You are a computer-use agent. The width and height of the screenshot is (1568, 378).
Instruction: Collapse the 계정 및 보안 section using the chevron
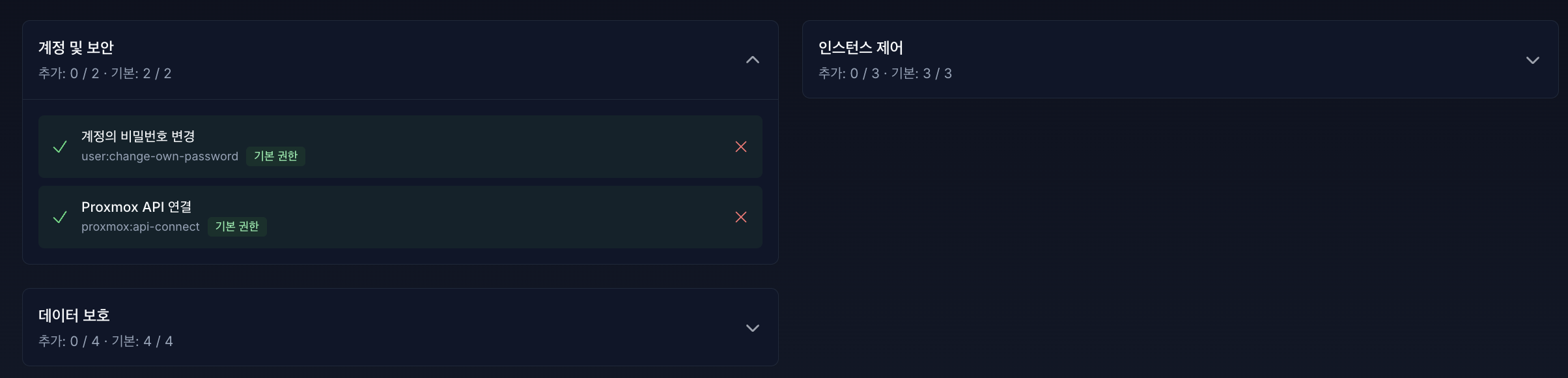[752, 59]
